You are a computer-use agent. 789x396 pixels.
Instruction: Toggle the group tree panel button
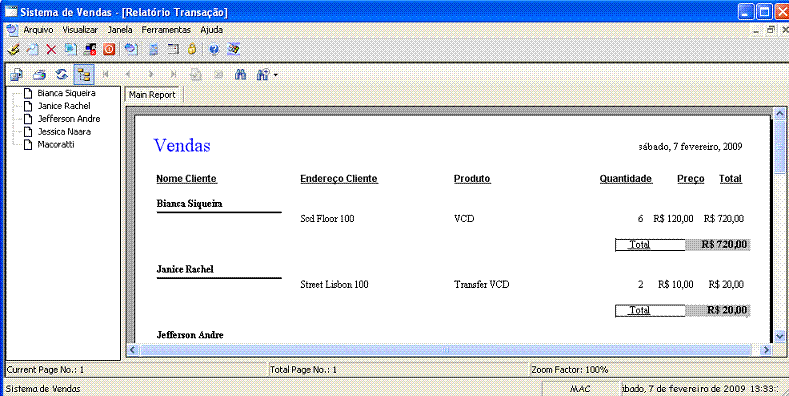click(x=84, y=75)
